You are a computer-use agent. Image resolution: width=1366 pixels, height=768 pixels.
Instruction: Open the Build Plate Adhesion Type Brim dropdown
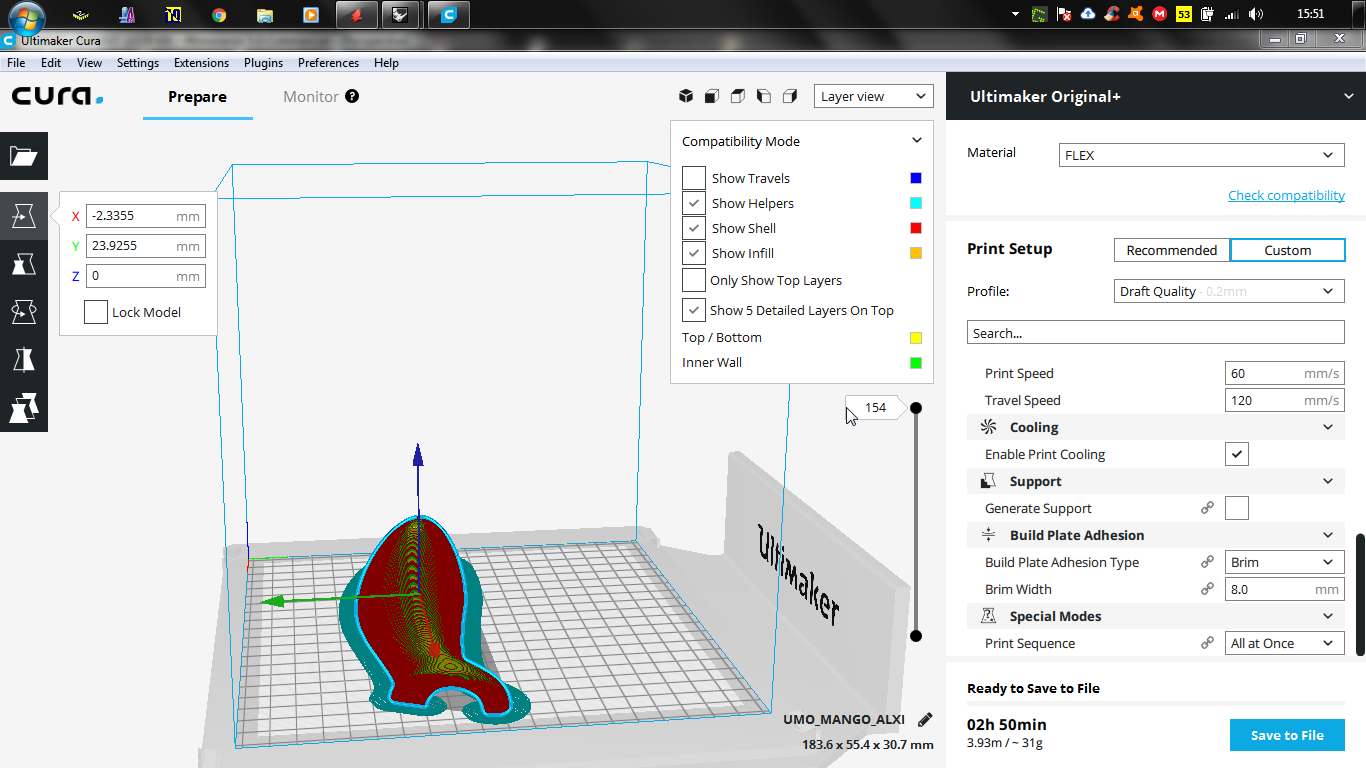1285,562
